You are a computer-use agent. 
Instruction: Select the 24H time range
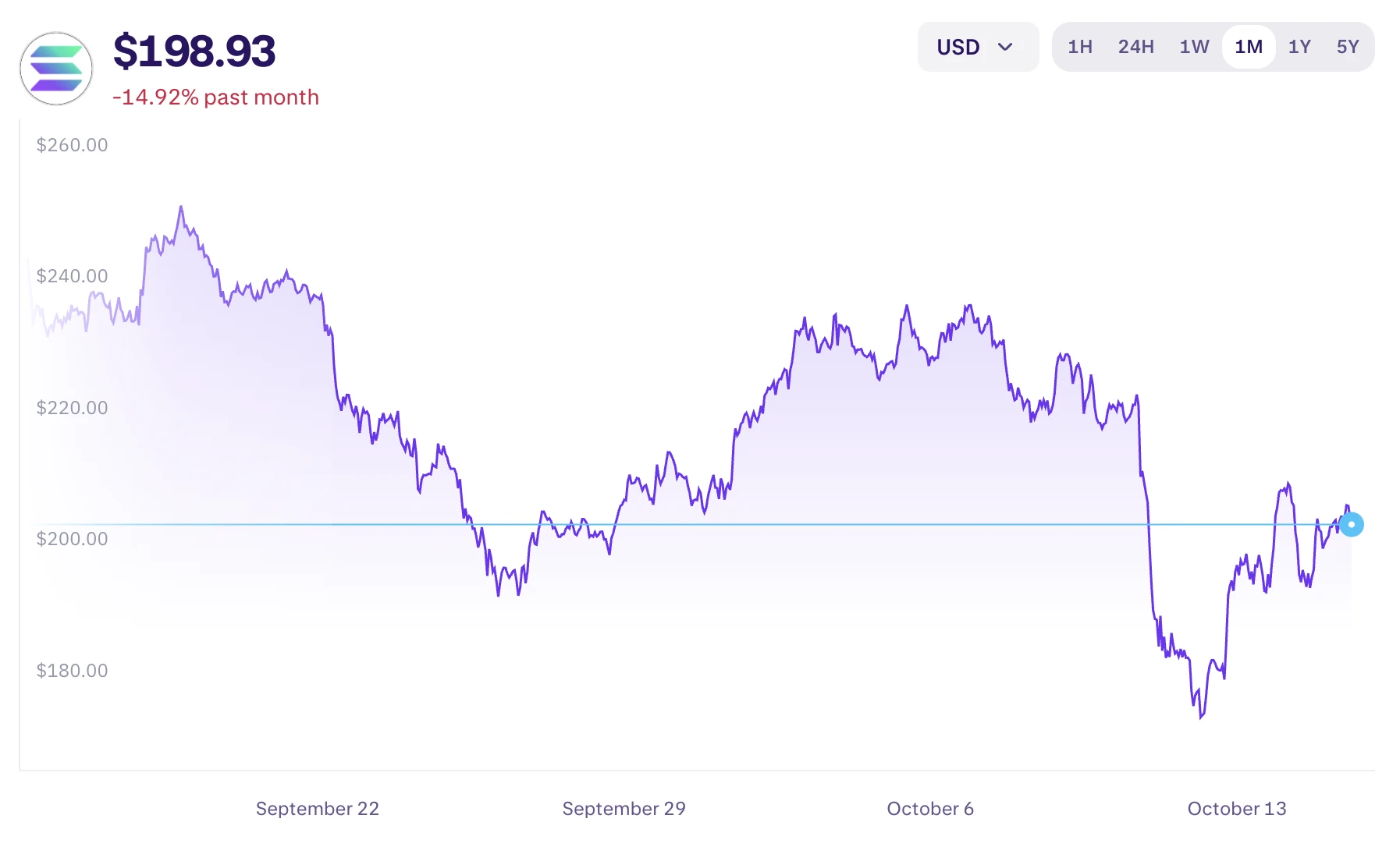(x=1135, y=47)
